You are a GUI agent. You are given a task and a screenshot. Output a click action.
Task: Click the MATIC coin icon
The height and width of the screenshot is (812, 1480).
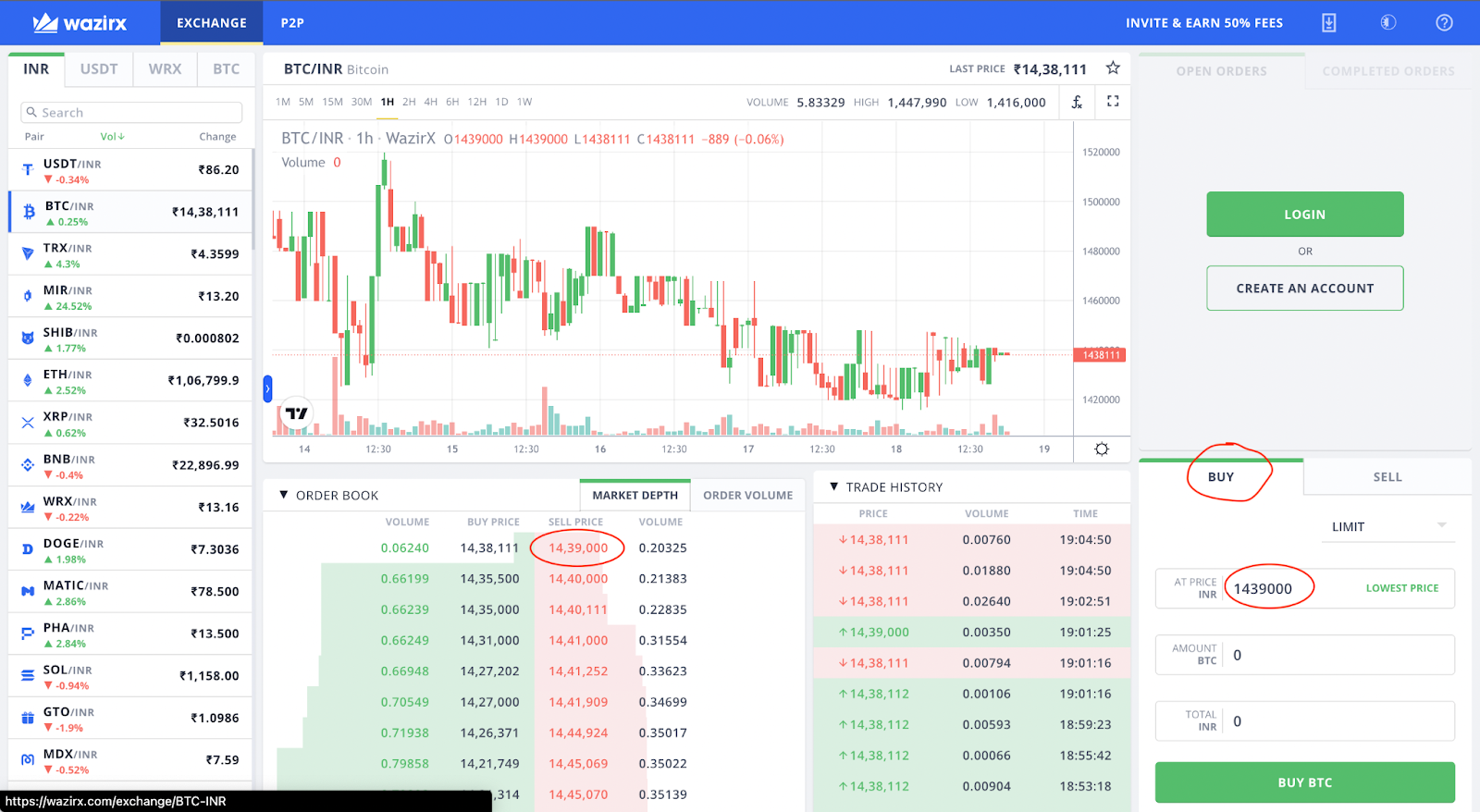[x=28, y=591]
